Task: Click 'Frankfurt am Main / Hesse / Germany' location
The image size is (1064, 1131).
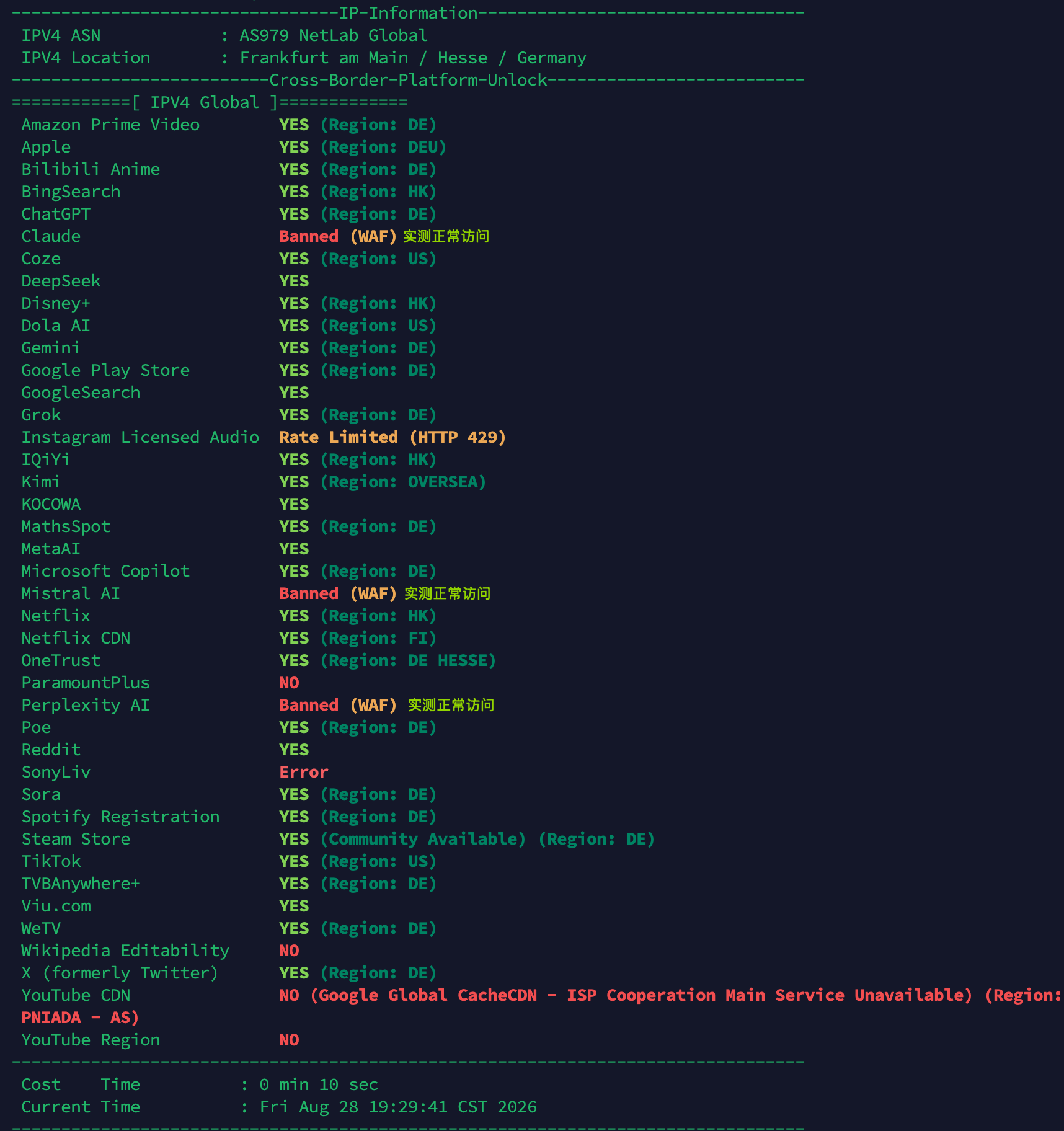Action: pyautogui.click(x=413, y=58)
